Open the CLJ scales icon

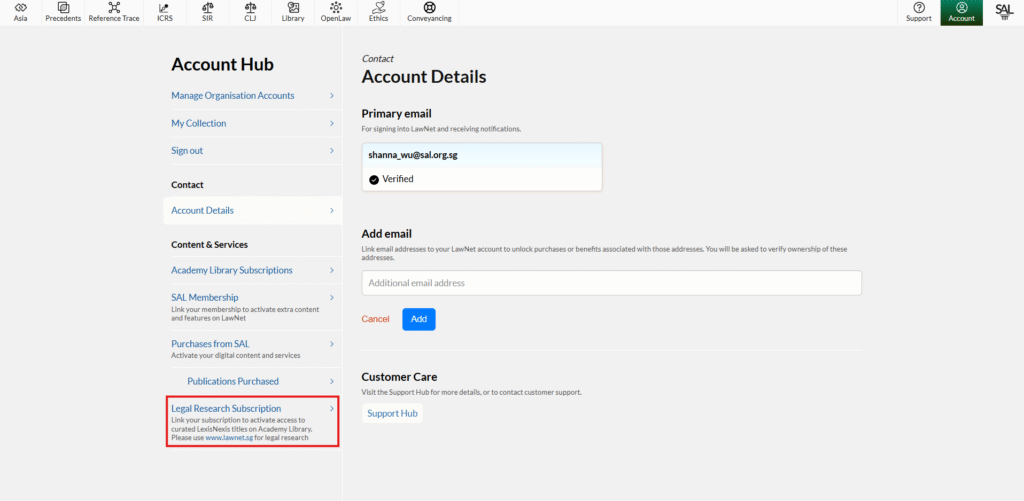[x=250, y=8]
